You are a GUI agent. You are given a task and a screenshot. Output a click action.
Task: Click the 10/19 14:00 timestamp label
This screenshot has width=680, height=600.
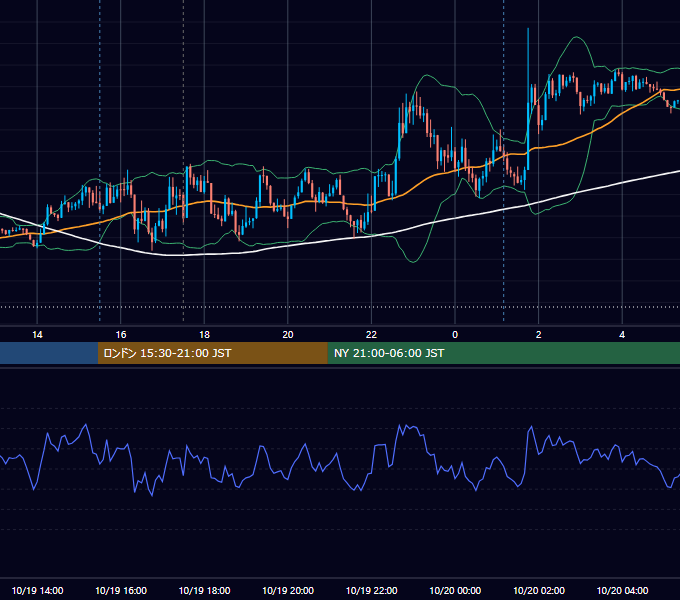tap(37, 590)
